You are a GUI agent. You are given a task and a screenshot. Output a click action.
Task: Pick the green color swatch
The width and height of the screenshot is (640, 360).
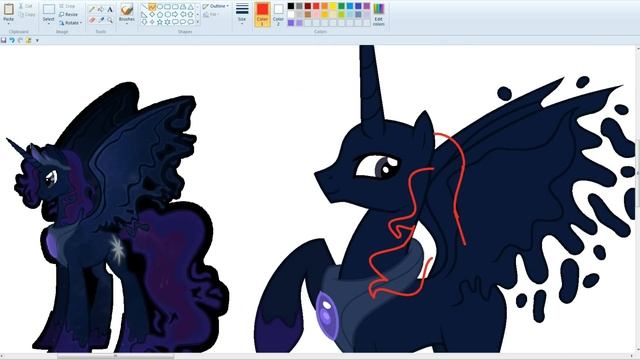[341, 6]
